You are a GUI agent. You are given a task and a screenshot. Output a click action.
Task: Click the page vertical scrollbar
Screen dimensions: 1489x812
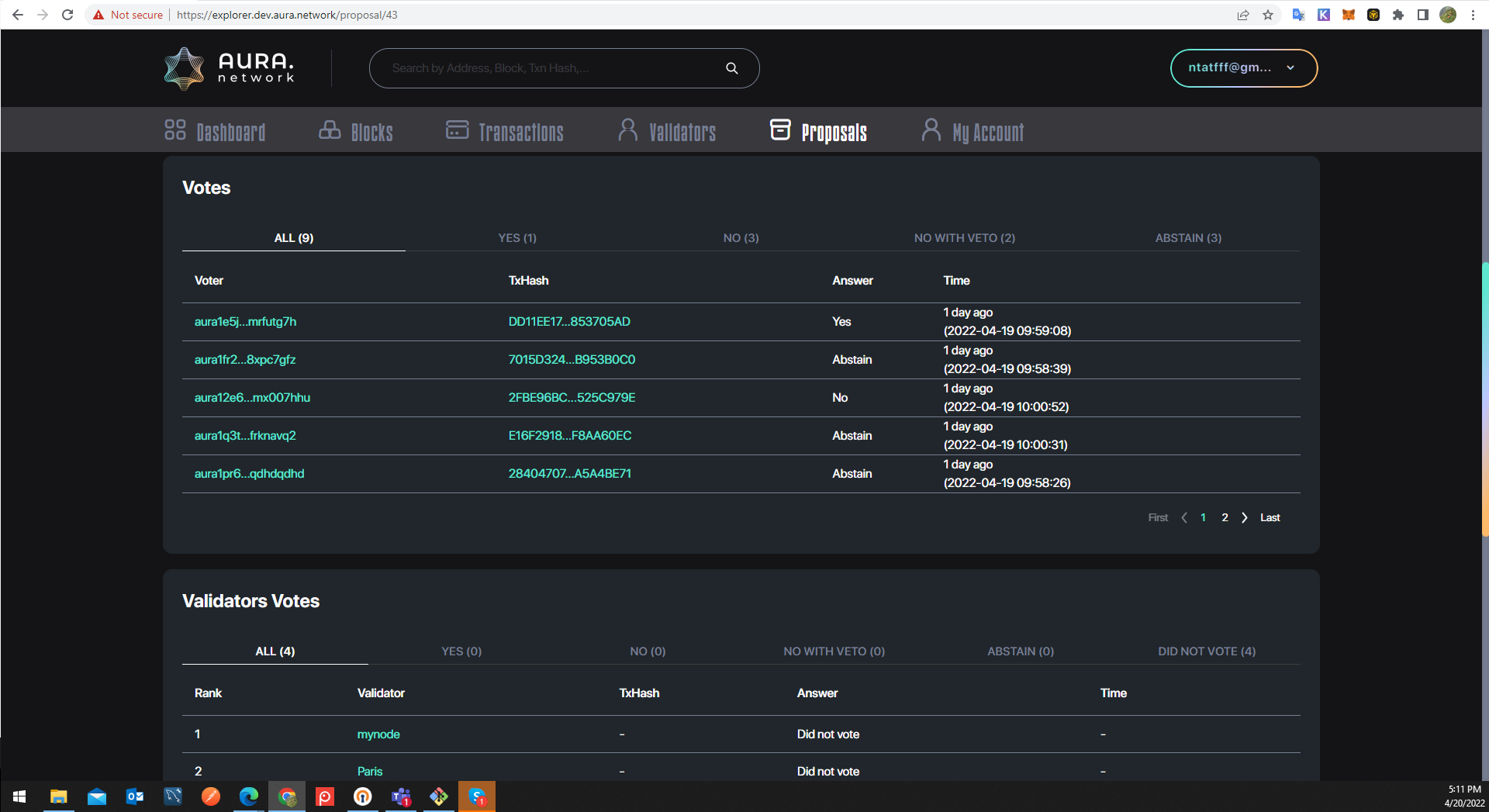point(1484,399)
